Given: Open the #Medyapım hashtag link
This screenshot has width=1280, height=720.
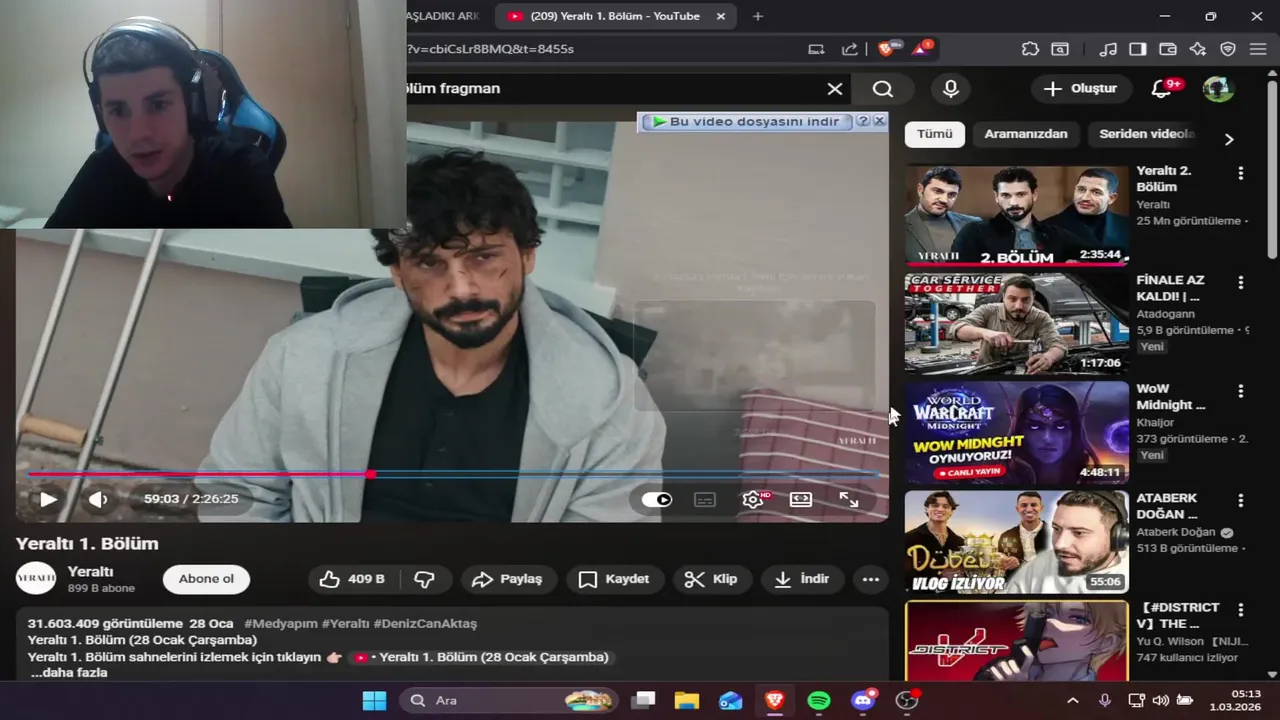Looking at the screenshot, I should (x=281, y=623).
